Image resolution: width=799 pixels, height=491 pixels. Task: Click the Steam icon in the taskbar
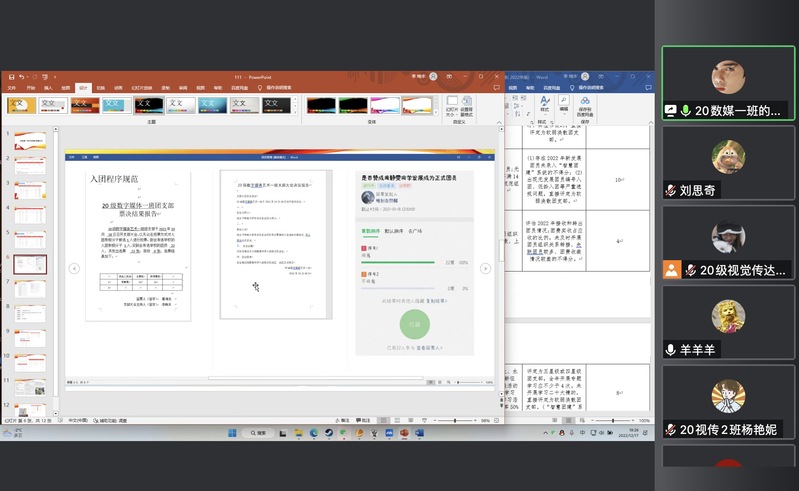[x=329, y=433]
